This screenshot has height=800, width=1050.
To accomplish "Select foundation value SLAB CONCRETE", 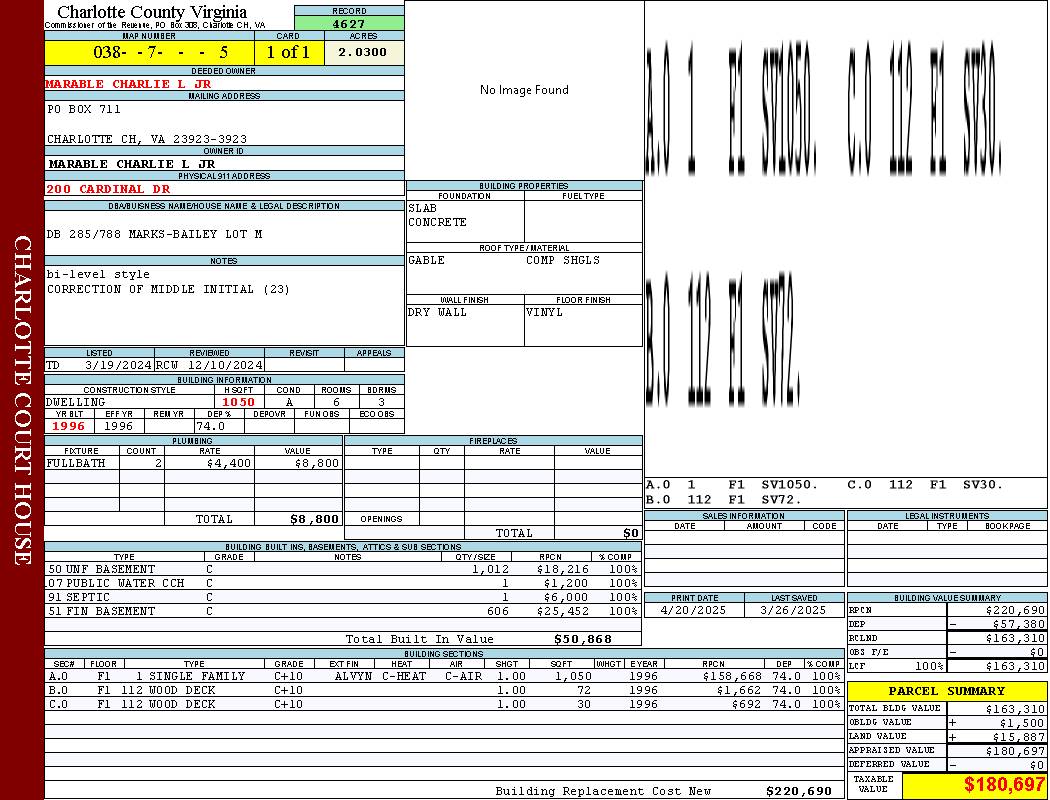I will pyautogui.click(x=437, y=216).
